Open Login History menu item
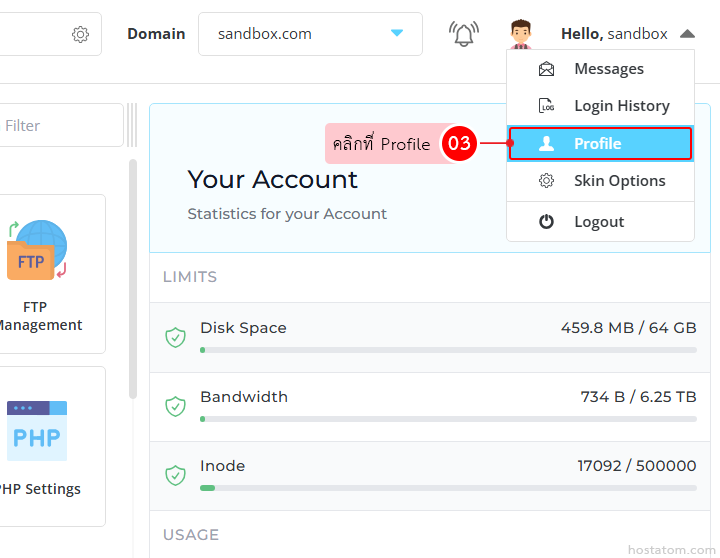The width and height of the screenshot is (720, 558). tap(621, 106)
